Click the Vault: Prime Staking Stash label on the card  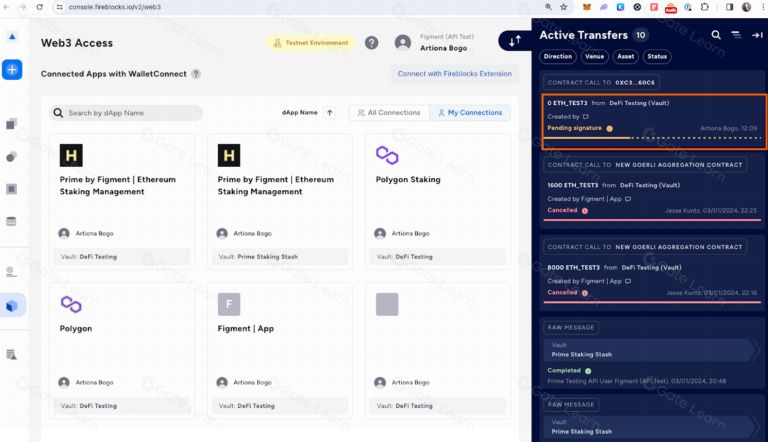point(258,257)
